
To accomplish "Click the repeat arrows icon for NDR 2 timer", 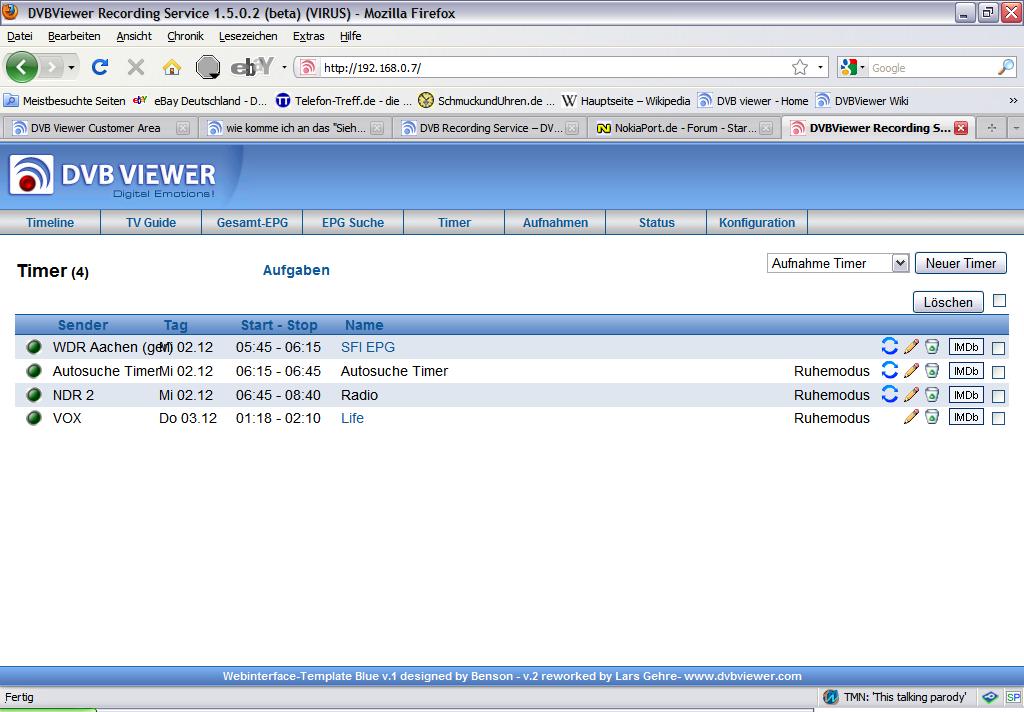I will (889, 394).
